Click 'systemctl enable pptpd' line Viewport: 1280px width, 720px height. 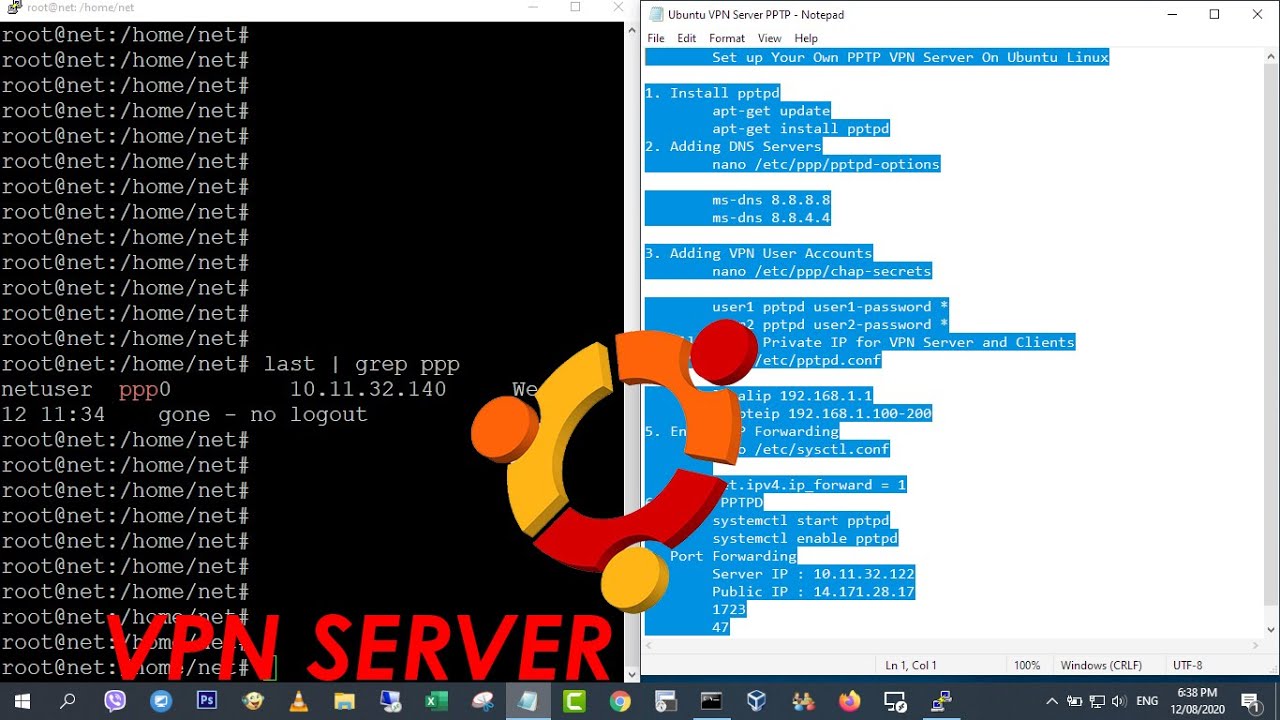pos(804,538)
